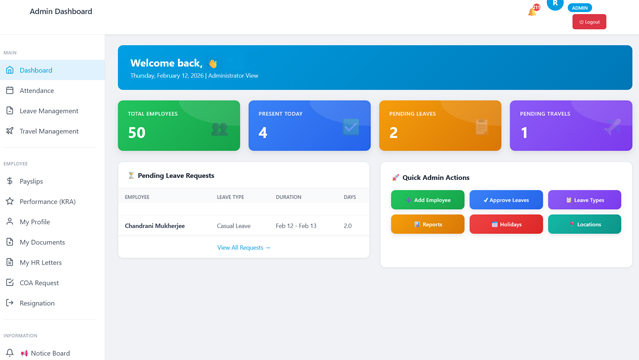Open the Total Employees 50 card
The width and height of the screenshot is (639, 360).
pos(179,126)
